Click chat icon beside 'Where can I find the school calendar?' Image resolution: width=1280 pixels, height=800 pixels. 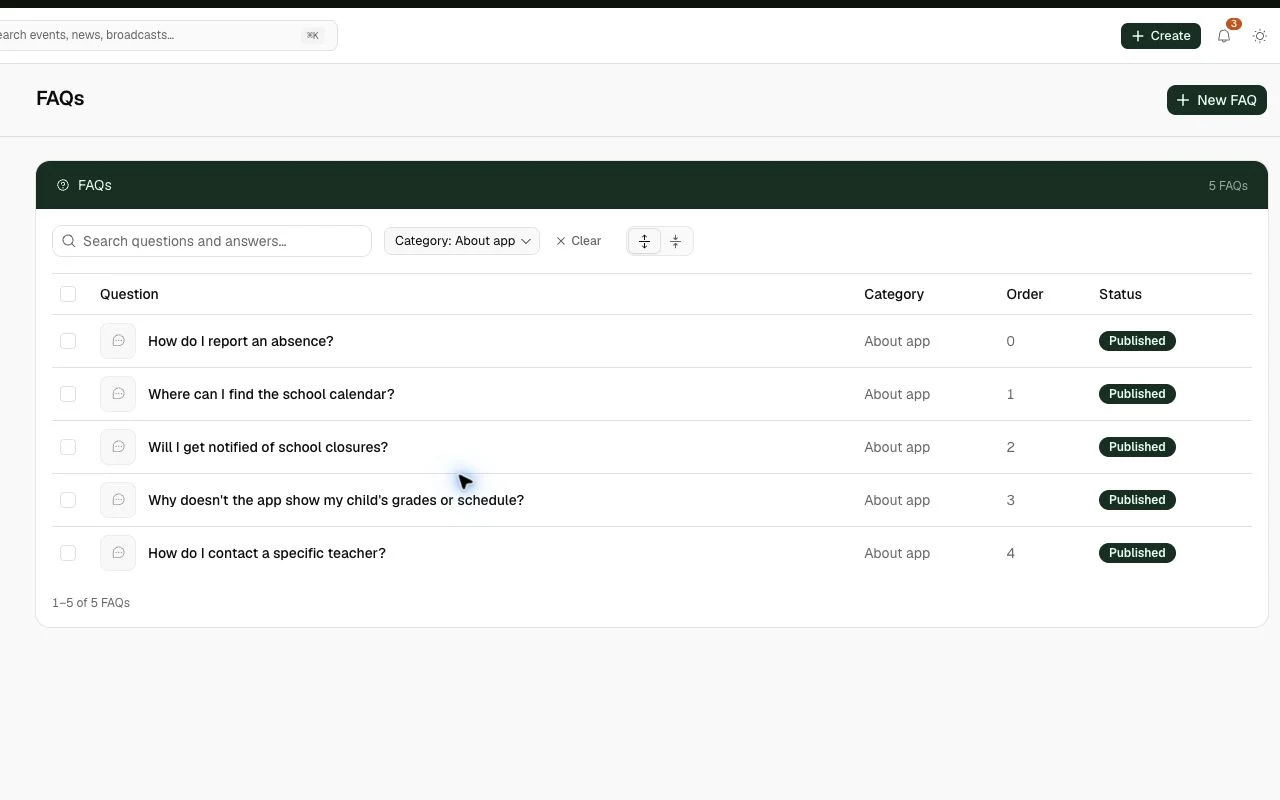tap(118, 394)
